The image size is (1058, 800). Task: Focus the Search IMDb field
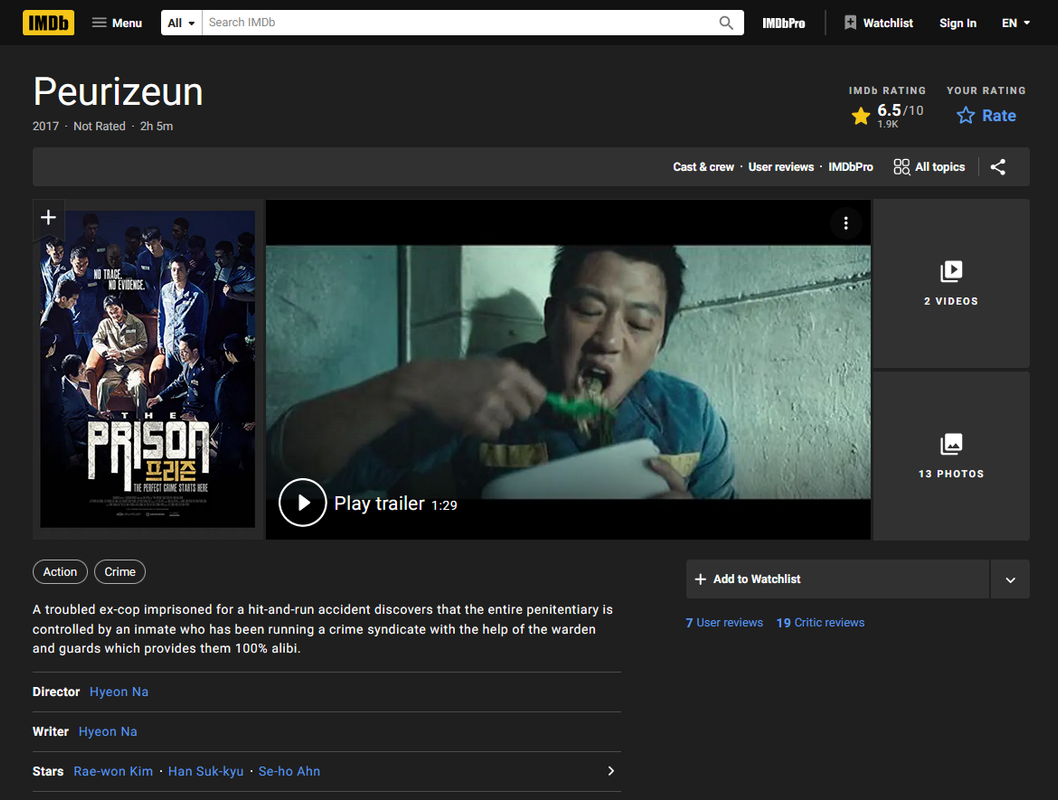[459, 23]
